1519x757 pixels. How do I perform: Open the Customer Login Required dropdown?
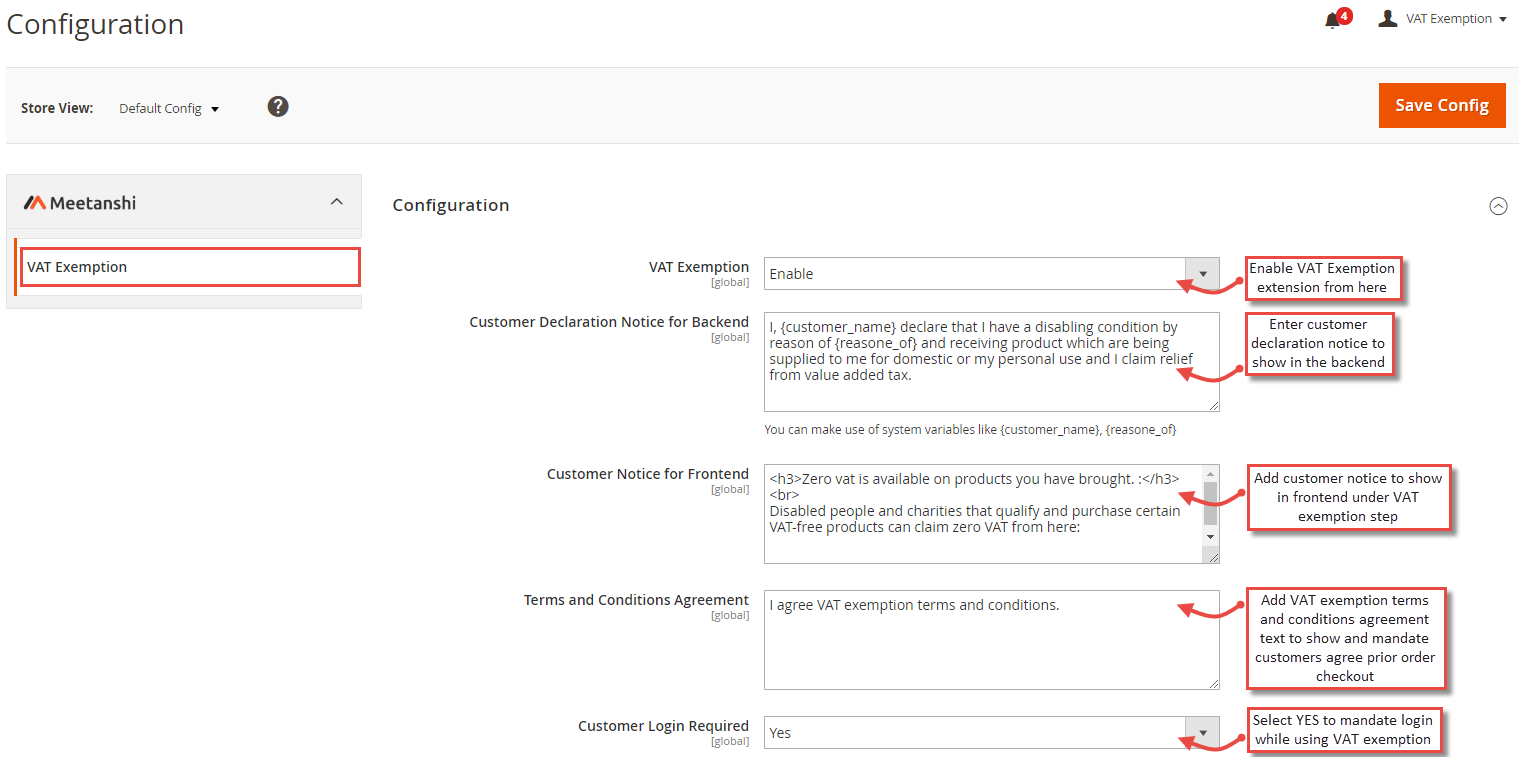(x=991, y=732)
